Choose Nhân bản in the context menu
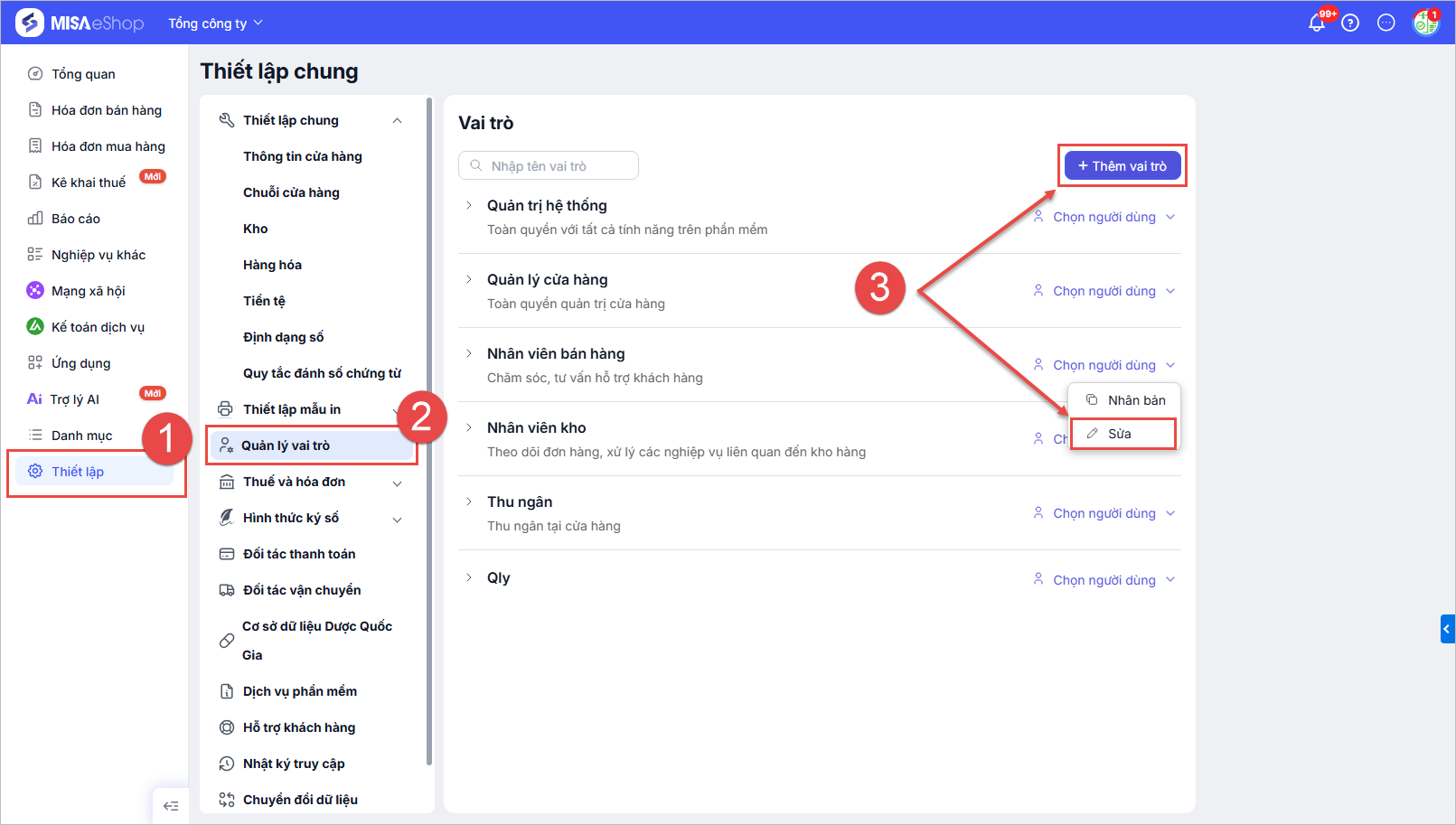 1136,400
